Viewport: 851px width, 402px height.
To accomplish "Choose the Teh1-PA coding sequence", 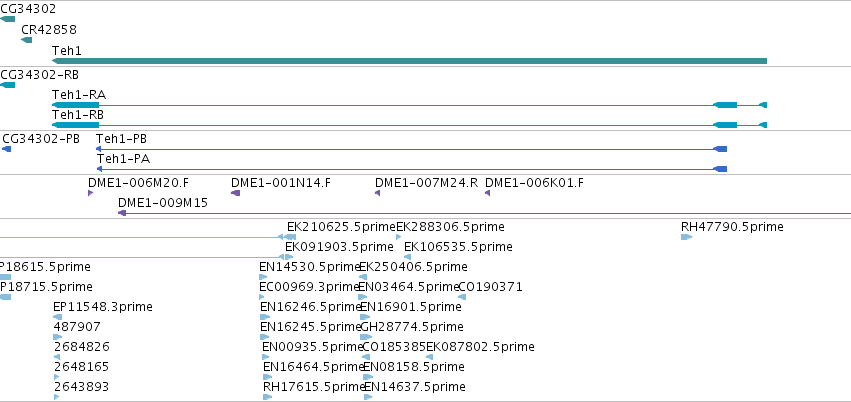I will click(411, 169).
